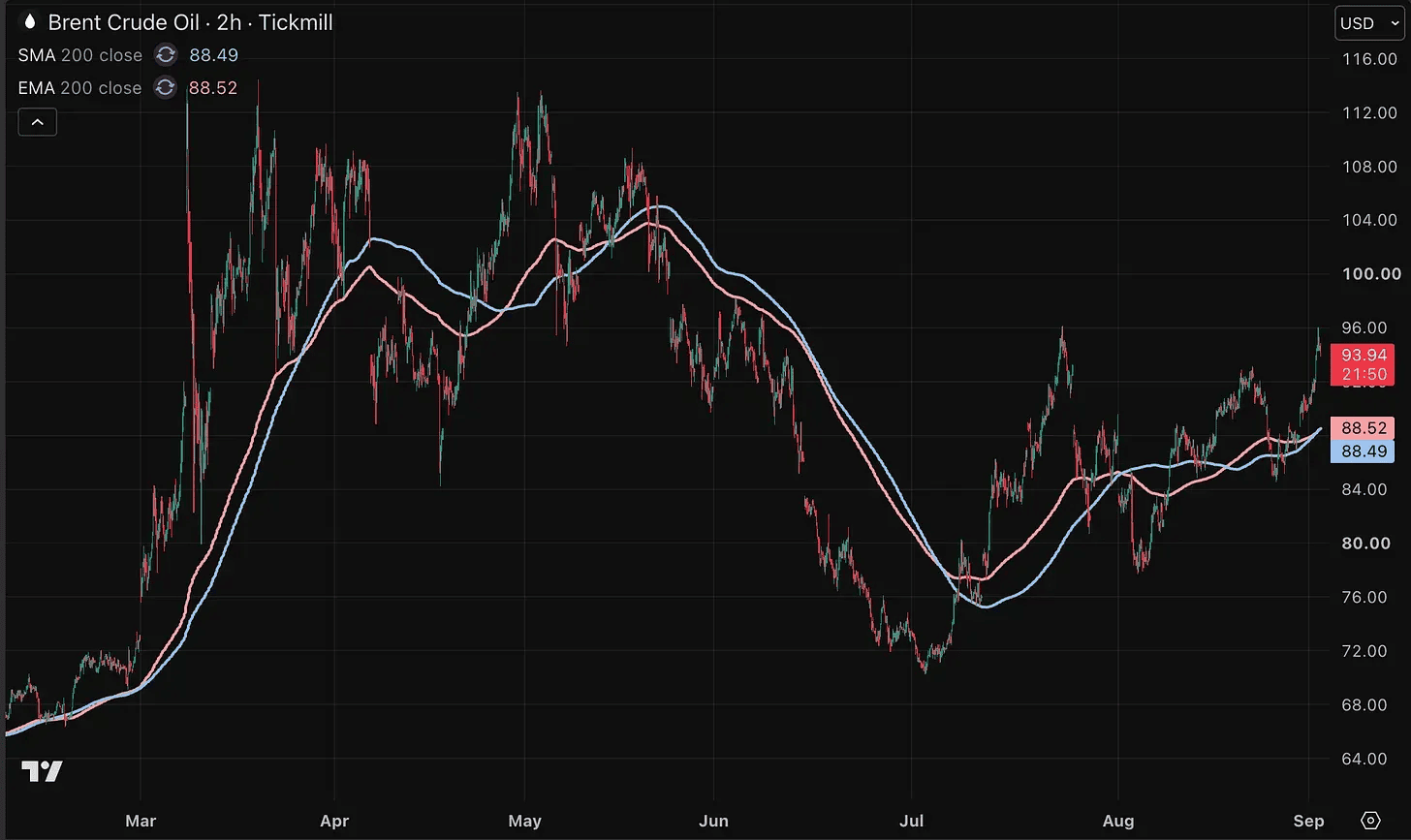The image size is (1411, 840).
Task: Click the pink EMA price tag 88.52 on the price axis
Action: [1363, 428]
